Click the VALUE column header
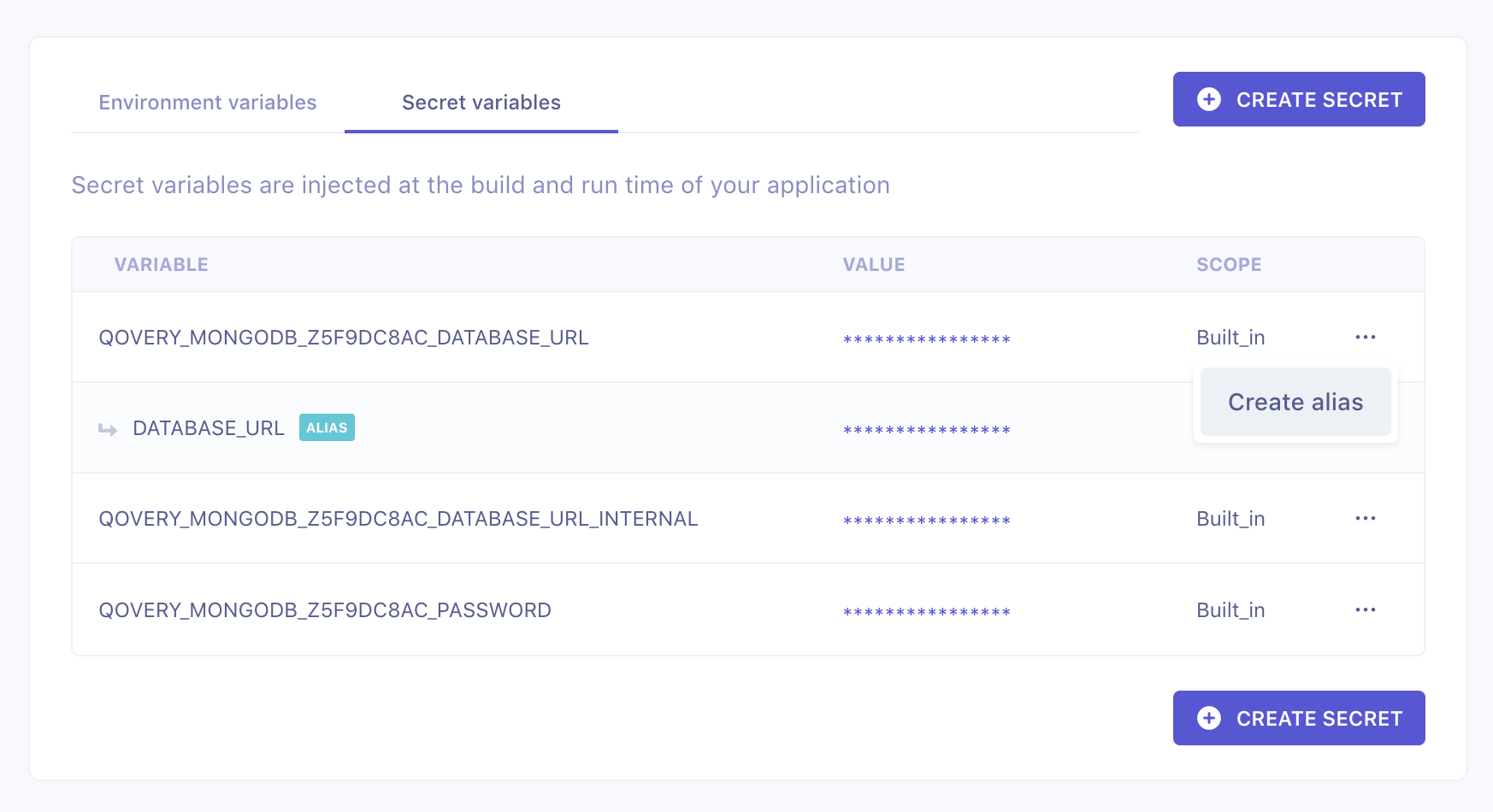The height and width of the screenshot is (812, 1493). [x=873, y=265]
